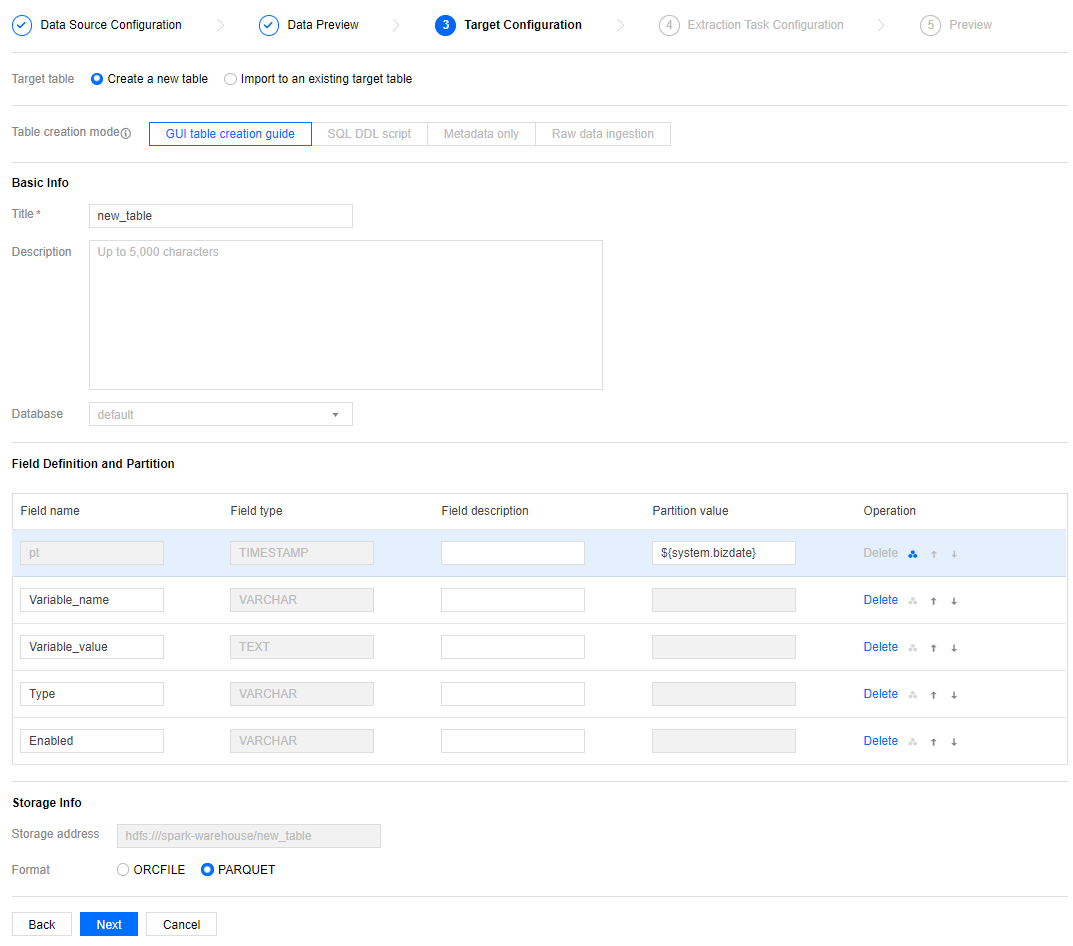Click the partition icon in the Enabled row
Image resolution: width=1073 pixels, height=946 pixels.
point(912,741)
